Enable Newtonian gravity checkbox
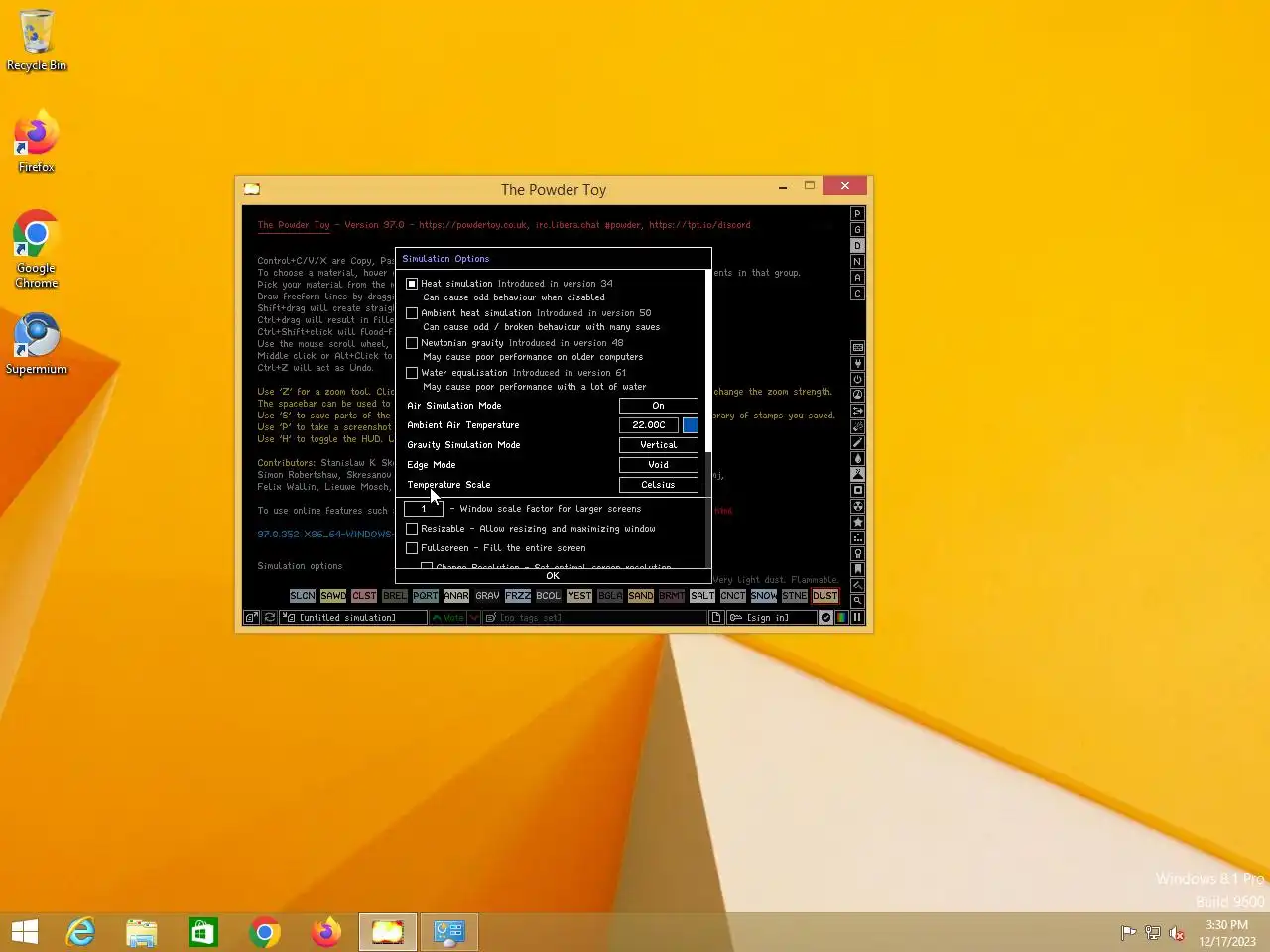This screenshot has height=952, width=1270. pos(412,343)
